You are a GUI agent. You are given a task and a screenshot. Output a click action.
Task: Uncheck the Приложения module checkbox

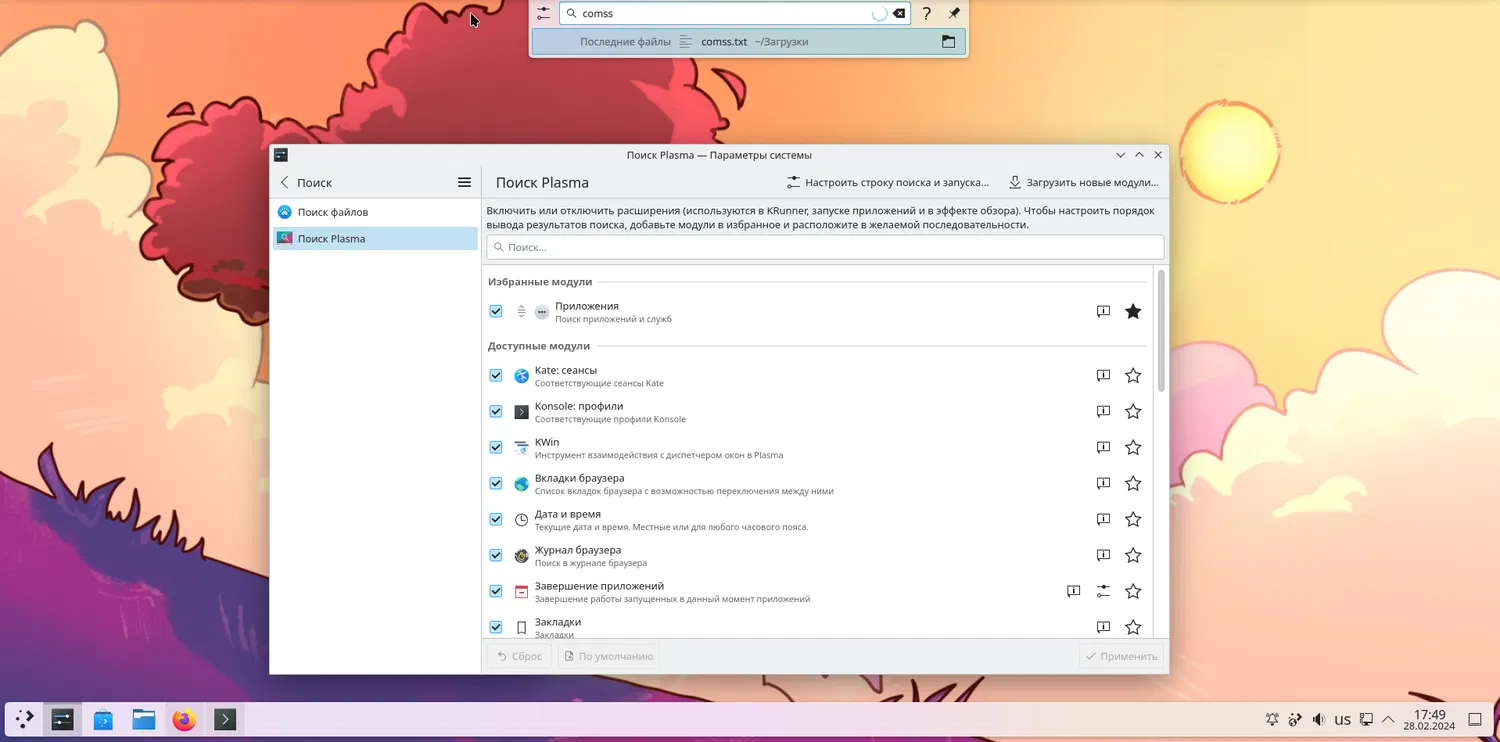(496, 312)
